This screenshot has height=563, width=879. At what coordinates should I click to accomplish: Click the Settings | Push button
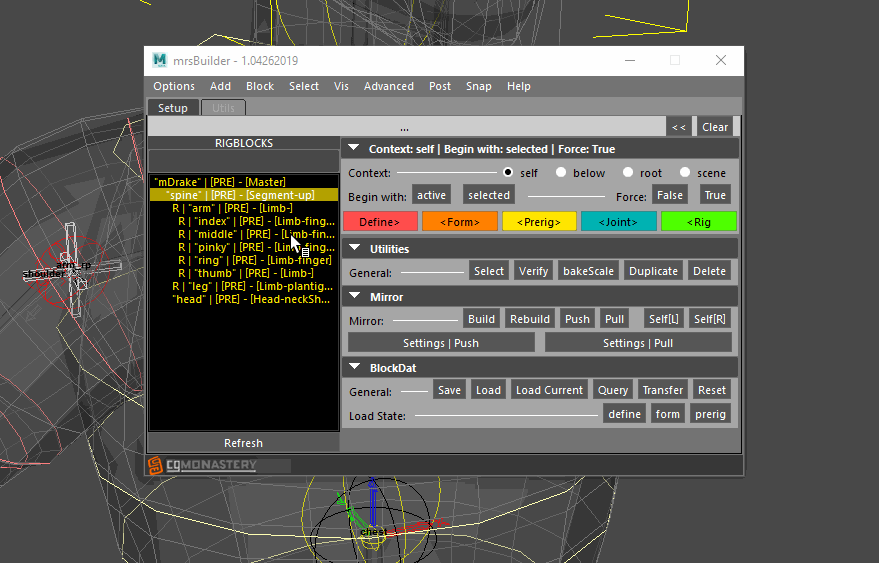point(441,343)
